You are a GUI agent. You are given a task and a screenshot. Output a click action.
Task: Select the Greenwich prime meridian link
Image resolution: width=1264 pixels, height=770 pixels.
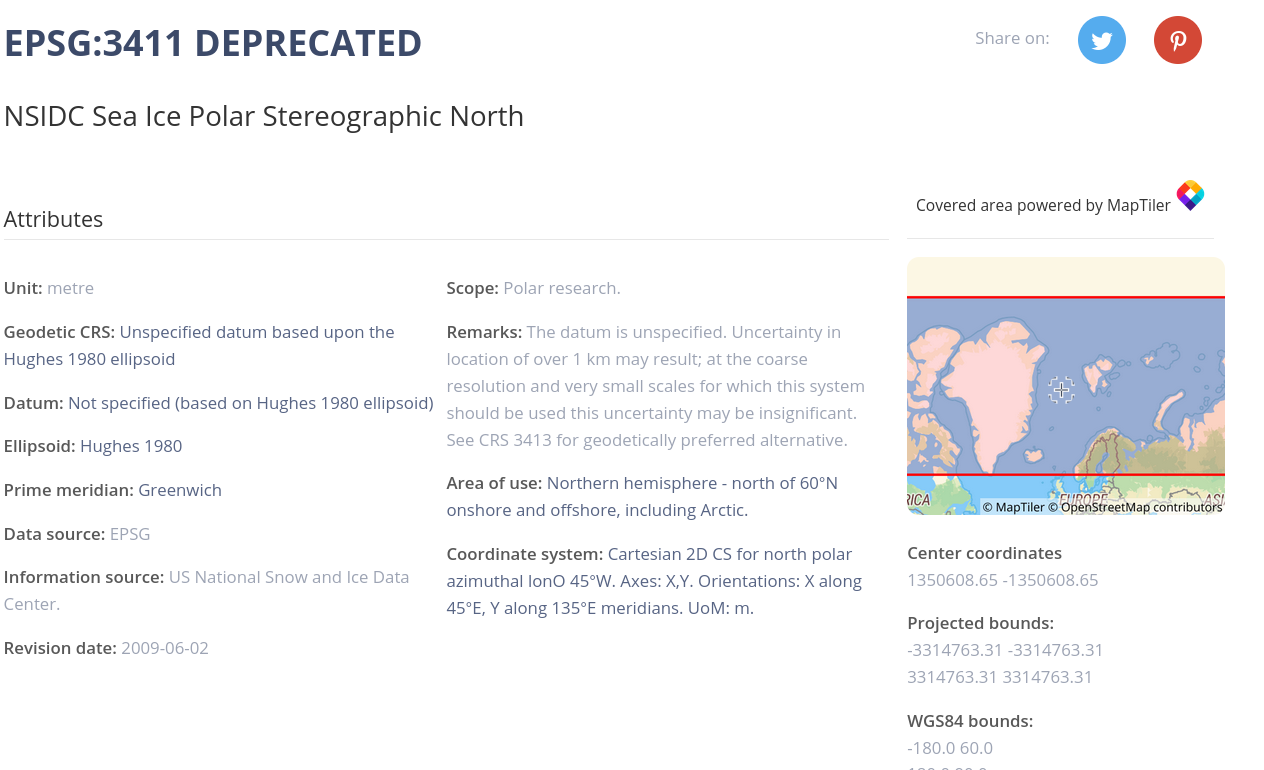tap(180, 490)
